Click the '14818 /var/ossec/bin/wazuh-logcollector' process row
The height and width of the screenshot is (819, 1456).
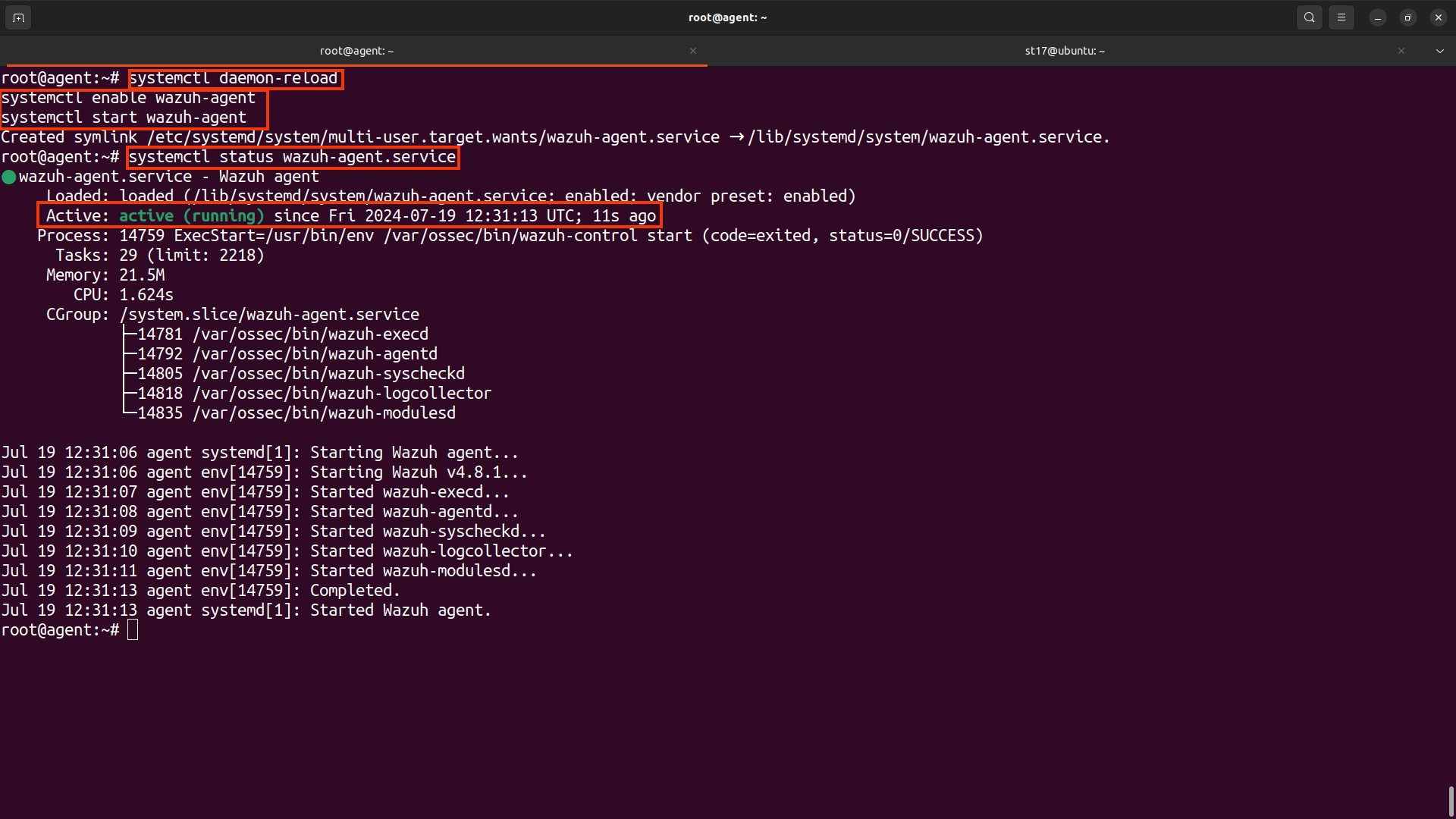(x=315, y=394)
